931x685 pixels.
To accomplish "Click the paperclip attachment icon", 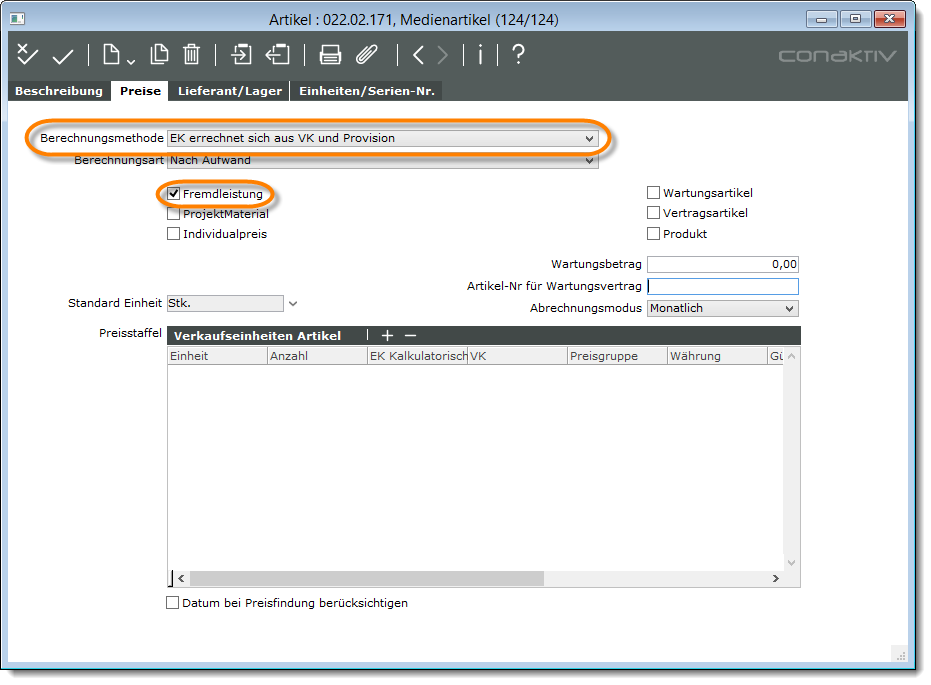I will click(x=367, y=55).
